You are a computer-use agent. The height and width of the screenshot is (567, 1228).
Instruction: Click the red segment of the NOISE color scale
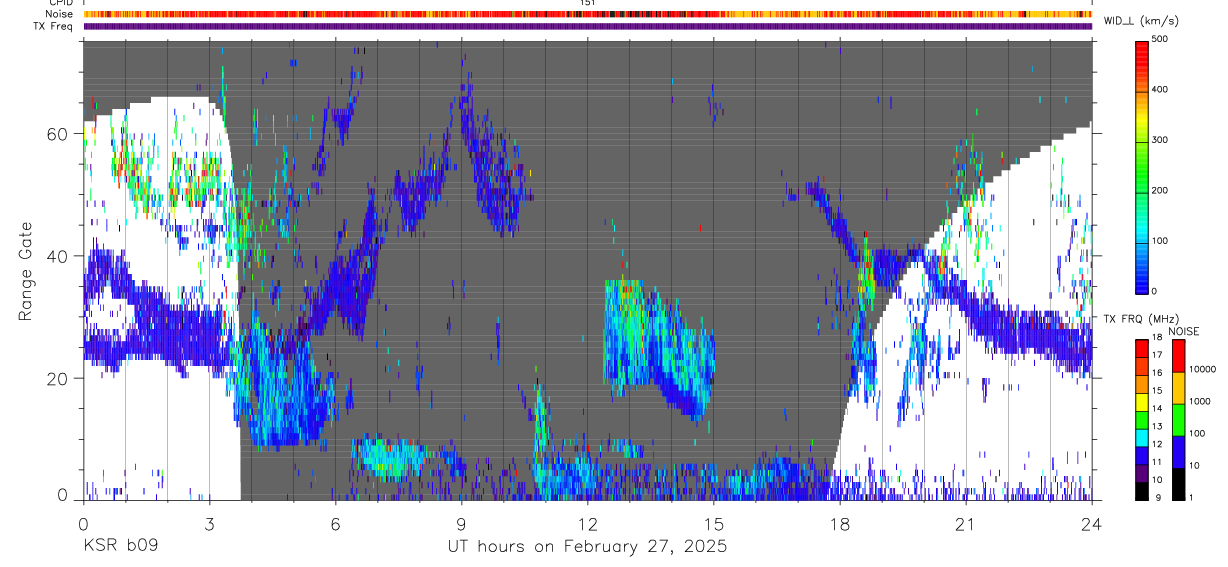coord(1178,356)
